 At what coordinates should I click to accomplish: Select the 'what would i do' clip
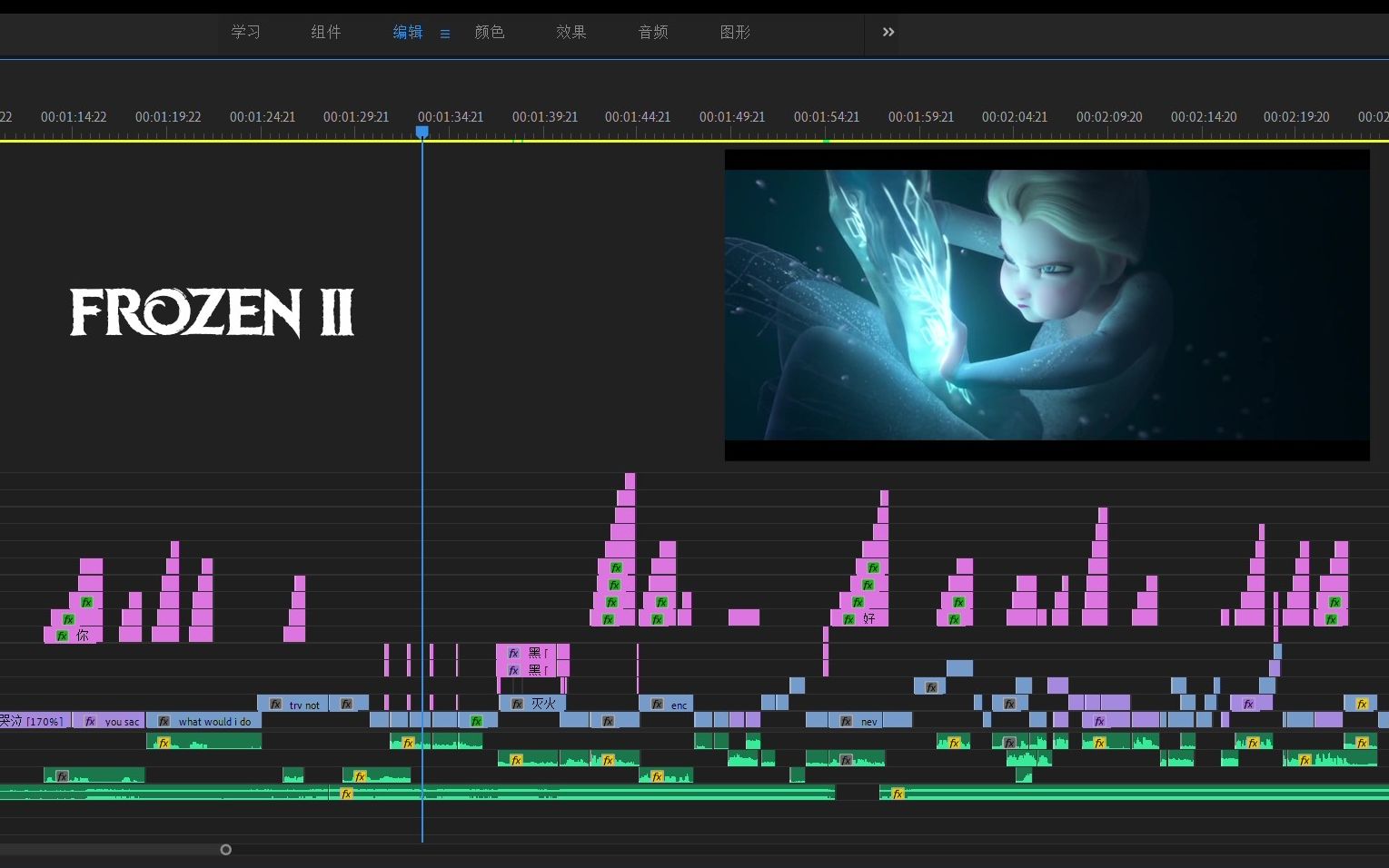point(204,721)
